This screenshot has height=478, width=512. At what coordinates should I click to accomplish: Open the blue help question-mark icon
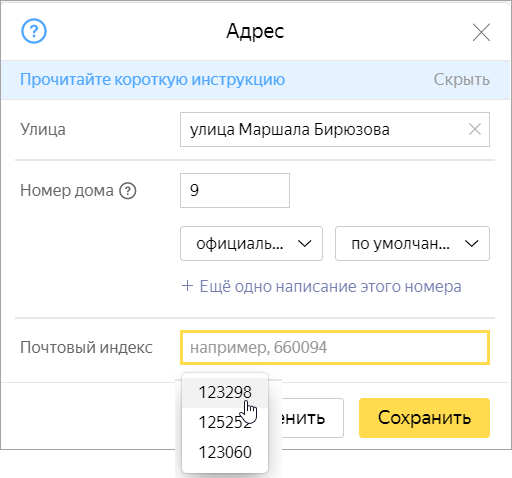click(34, 31)
